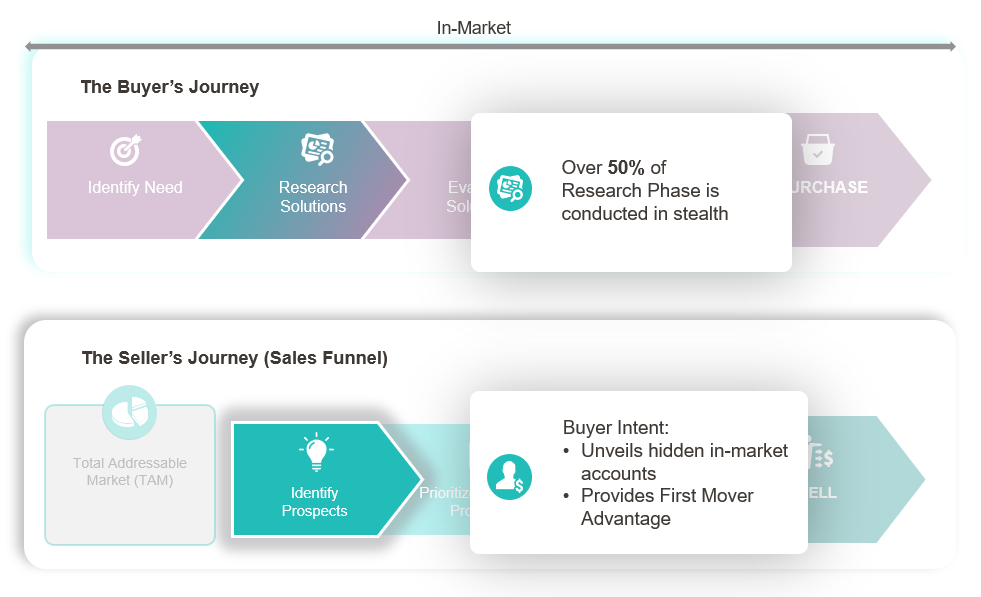981x597 pixels.
Task: Click The Seller's Journey (Sales Funnel) heading
Action: tap(235, 358)
